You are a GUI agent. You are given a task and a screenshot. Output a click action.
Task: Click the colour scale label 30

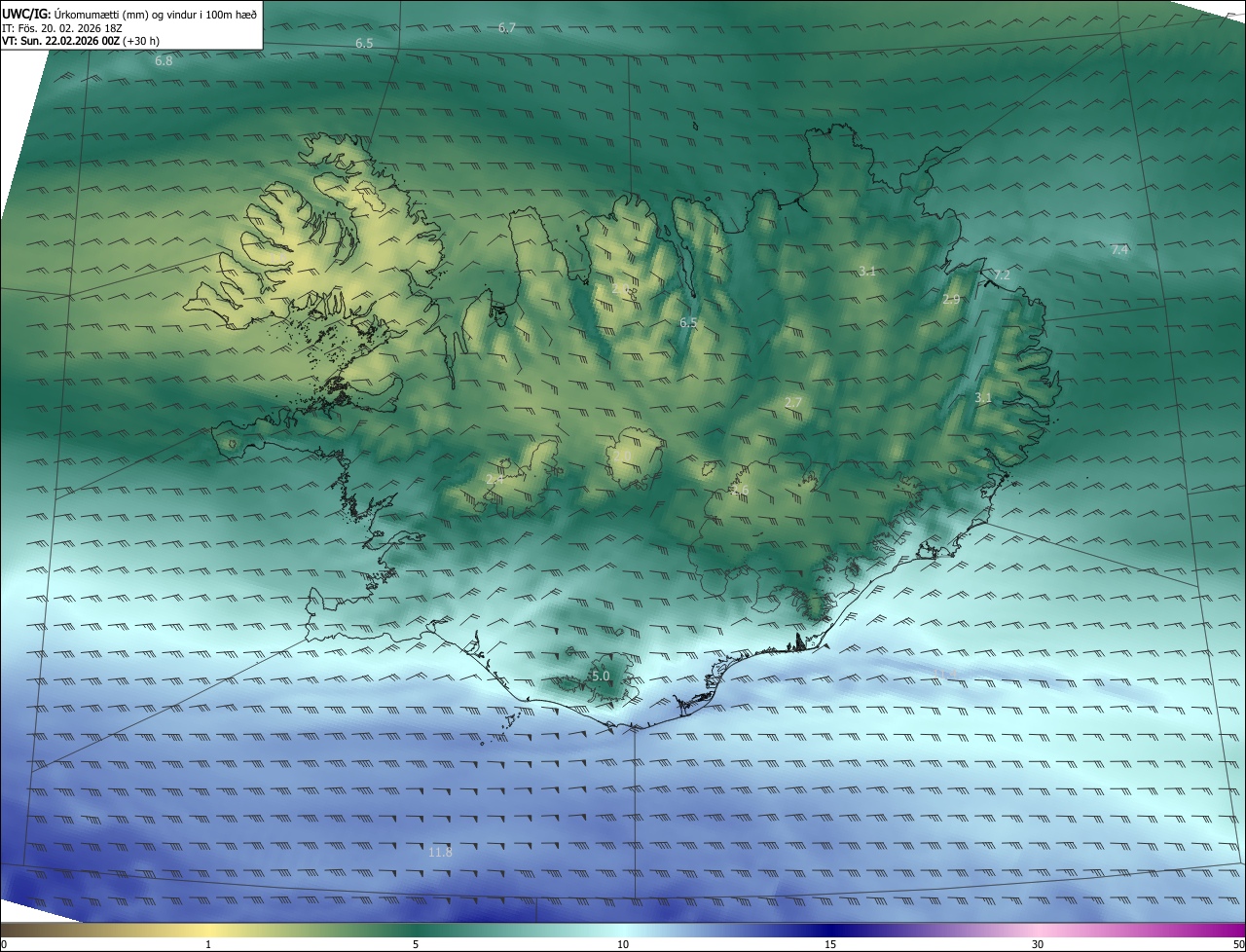1038,944
